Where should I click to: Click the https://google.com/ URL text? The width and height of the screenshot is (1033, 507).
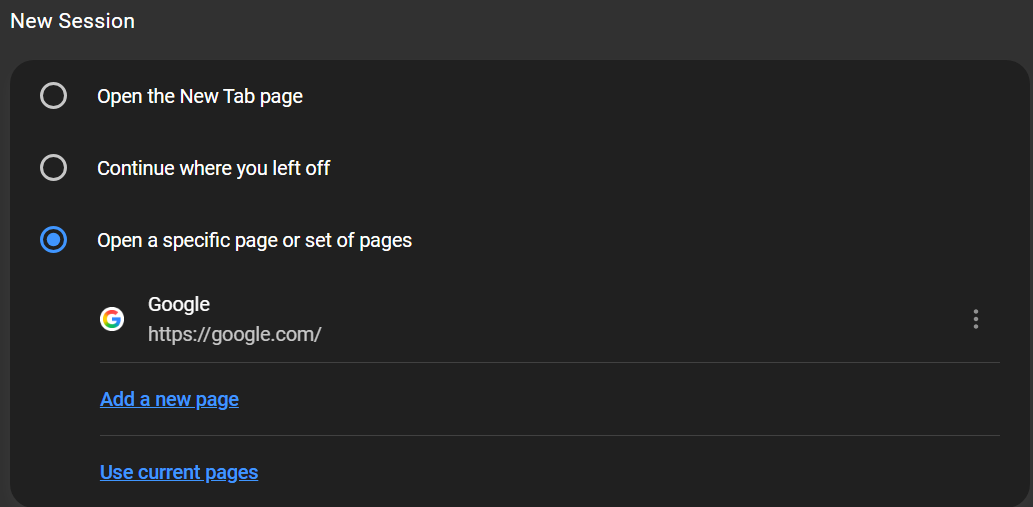pos(234,334)
